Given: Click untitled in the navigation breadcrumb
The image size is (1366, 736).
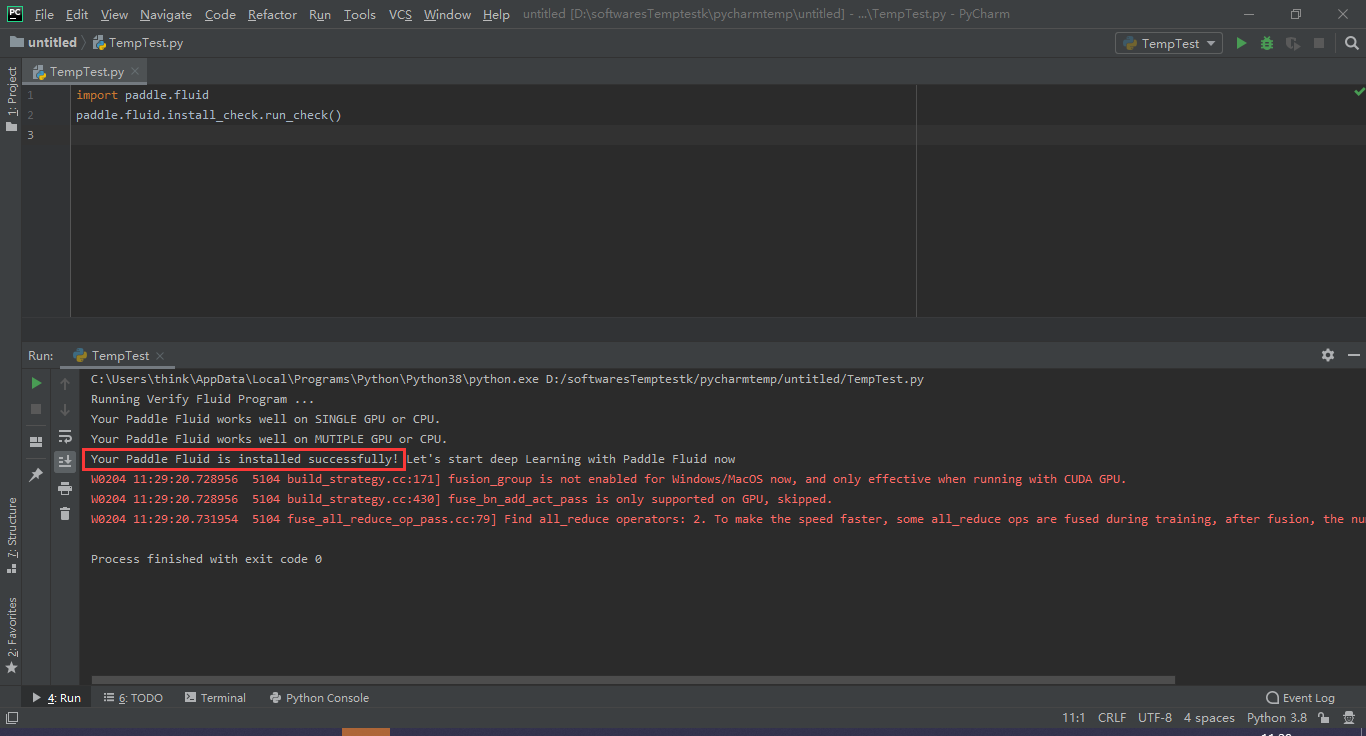Looking at the screenshot, I should click(43, 43).
